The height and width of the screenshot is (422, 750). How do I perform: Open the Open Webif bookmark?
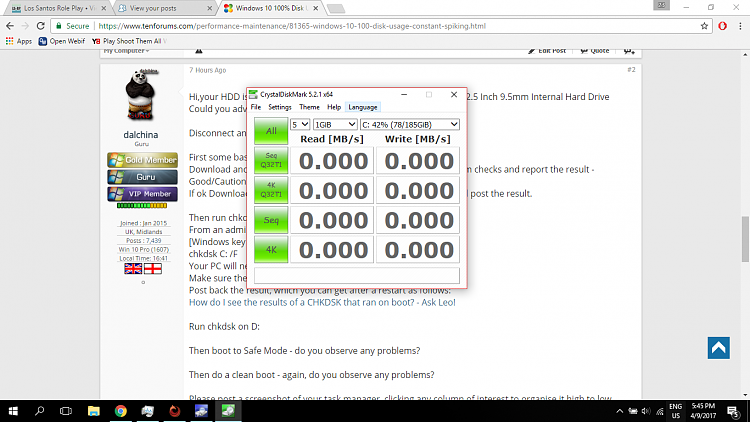click(x=62, y=41)
